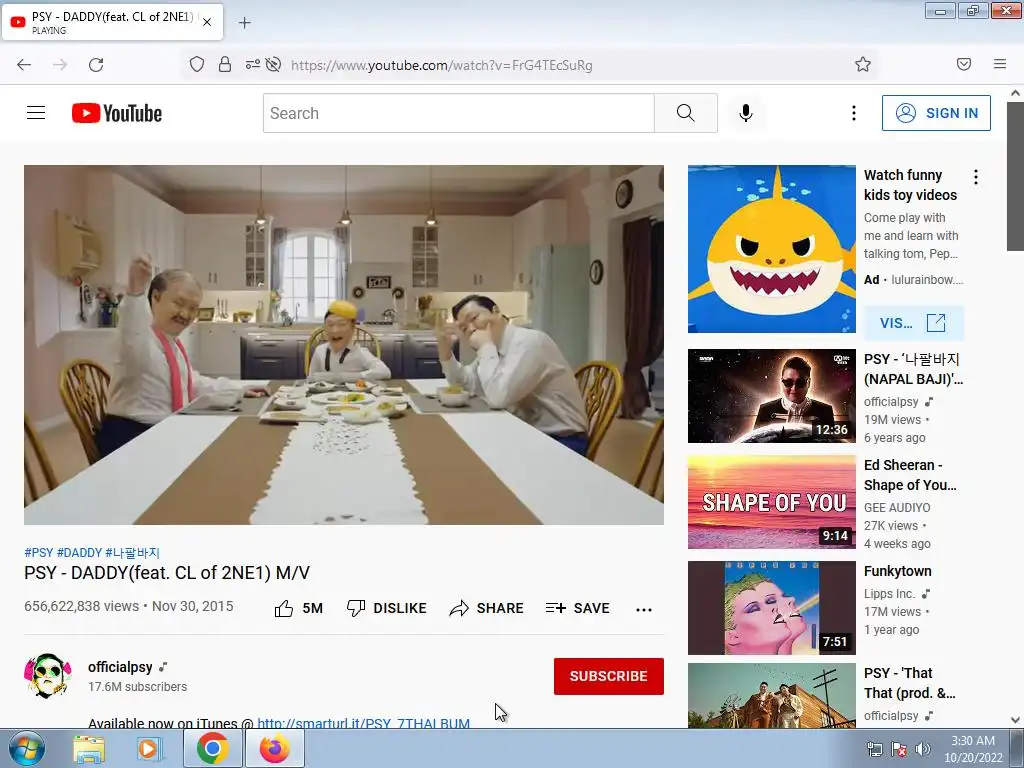
Task: Open a new tab with plus button
Action: click(x=244, y=23)
